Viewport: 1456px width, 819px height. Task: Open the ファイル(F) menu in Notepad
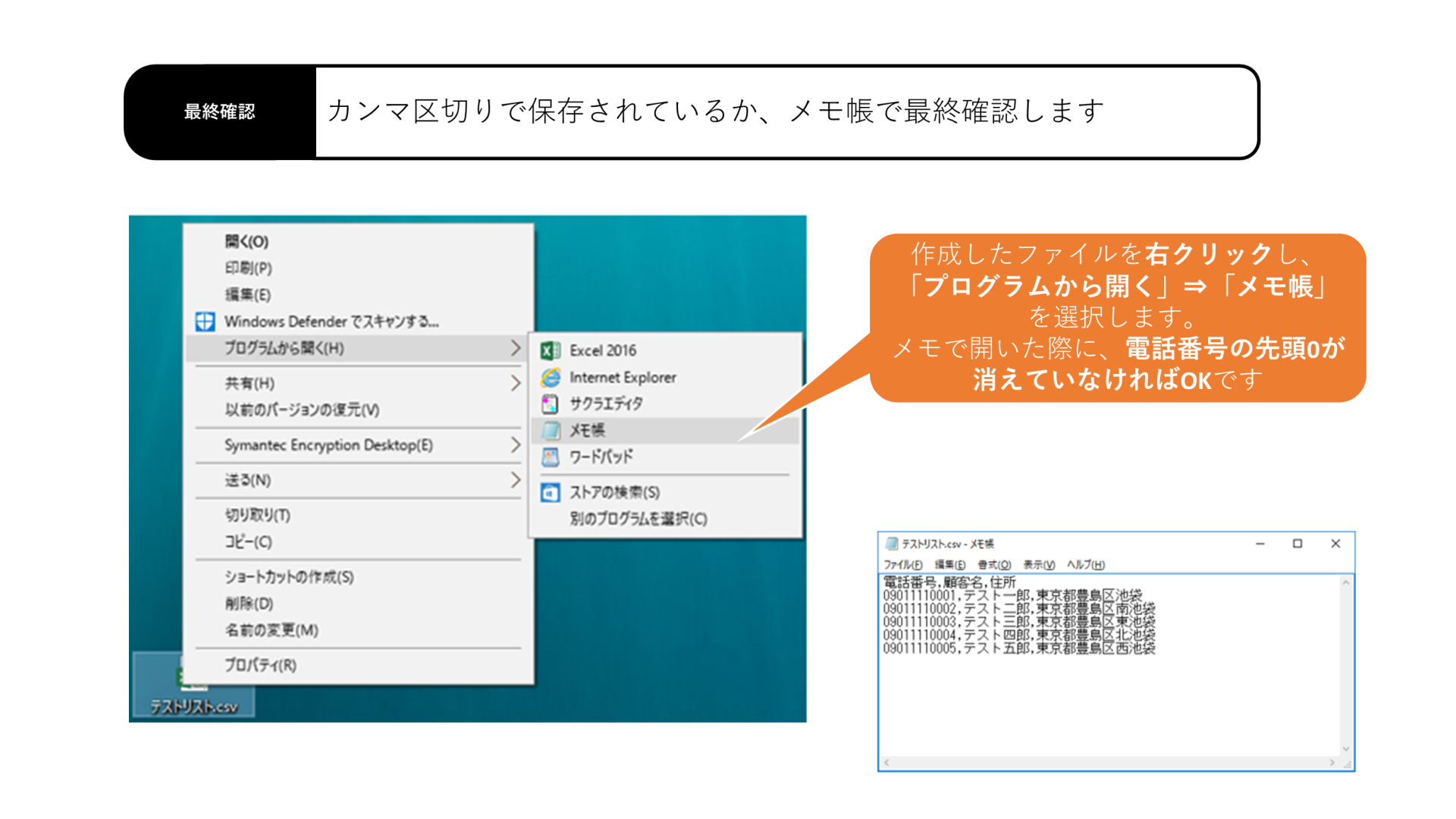point(902,564)
